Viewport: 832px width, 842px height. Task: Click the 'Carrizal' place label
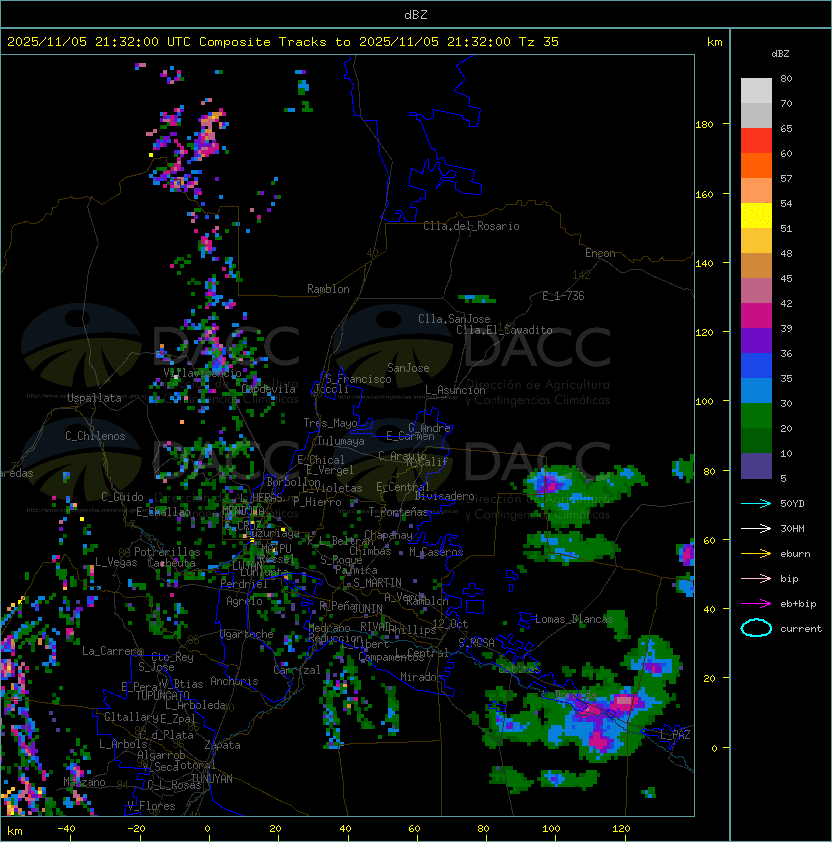click(x=296, y=670)
